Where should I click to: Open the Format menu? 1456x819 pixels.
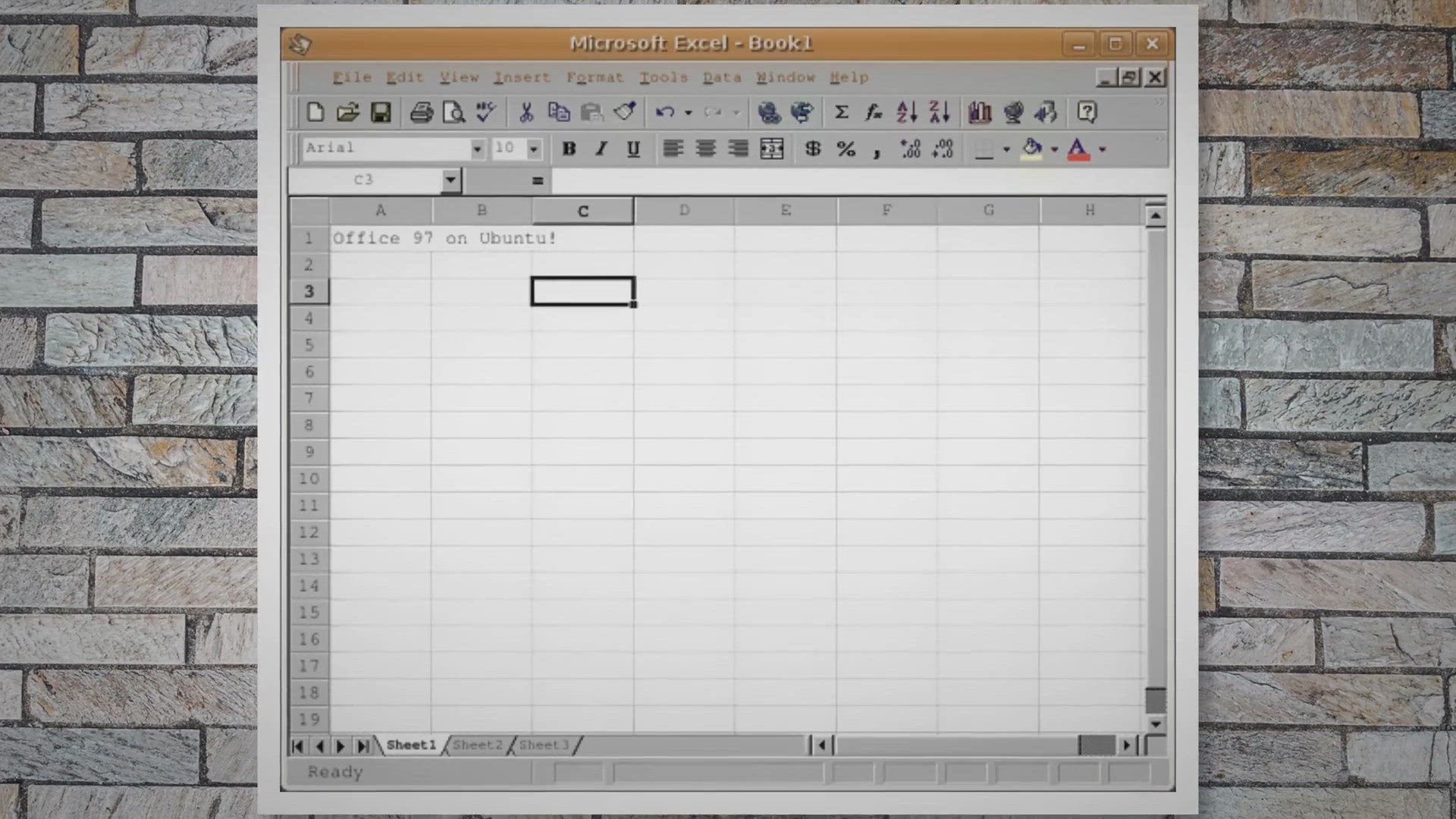pos(595,77)
